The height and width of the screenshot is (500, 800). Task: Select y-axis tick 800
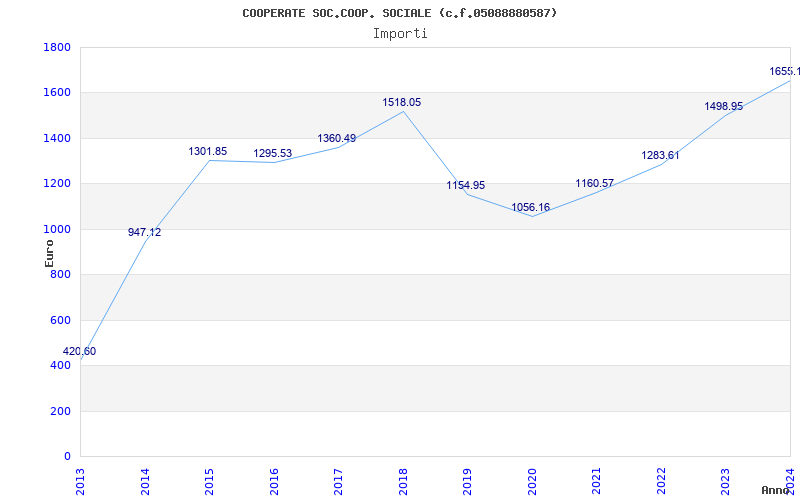[x=60, y=275]
